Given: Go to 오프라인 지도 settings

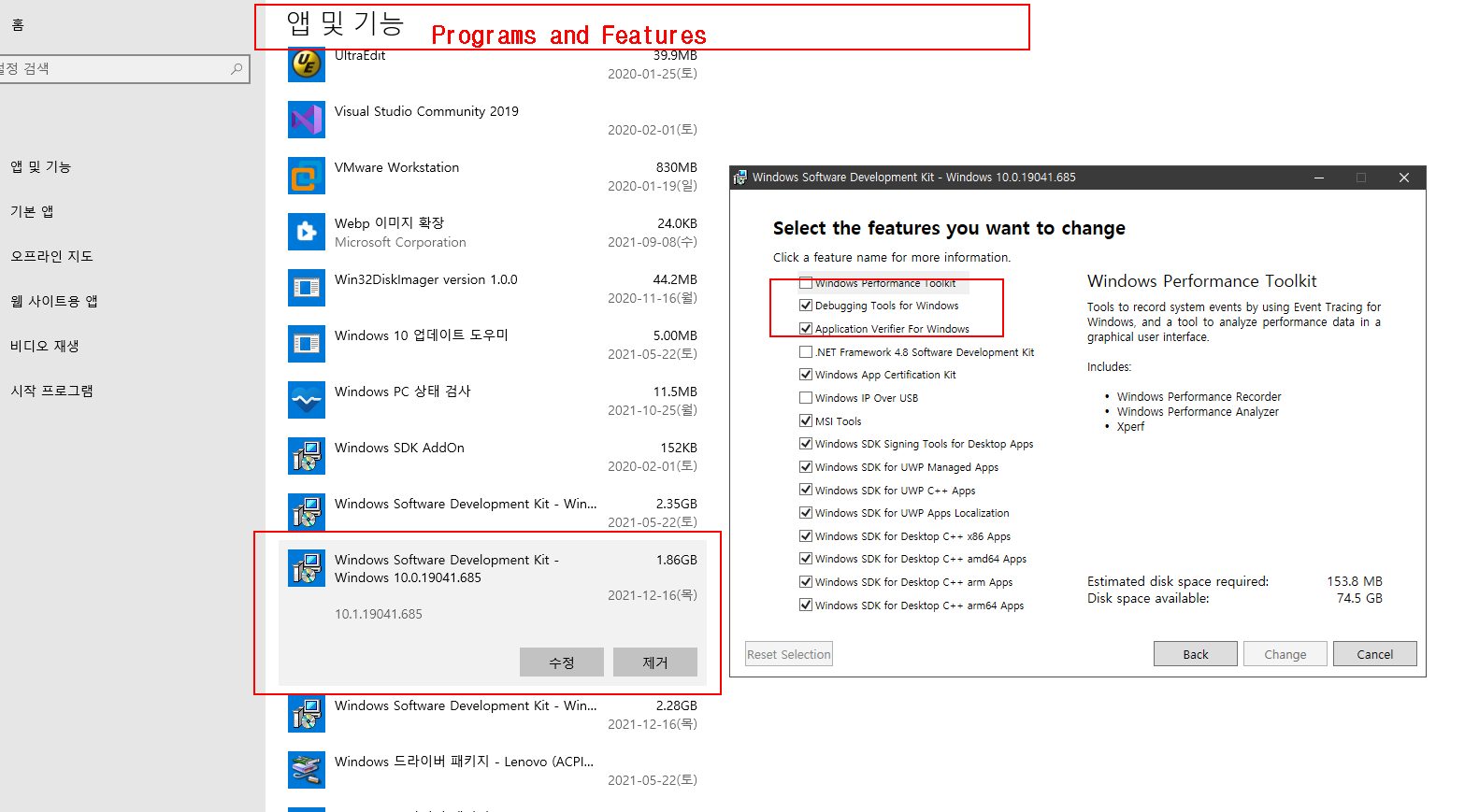Looking at the screenshot, I should tap(52, 256).
